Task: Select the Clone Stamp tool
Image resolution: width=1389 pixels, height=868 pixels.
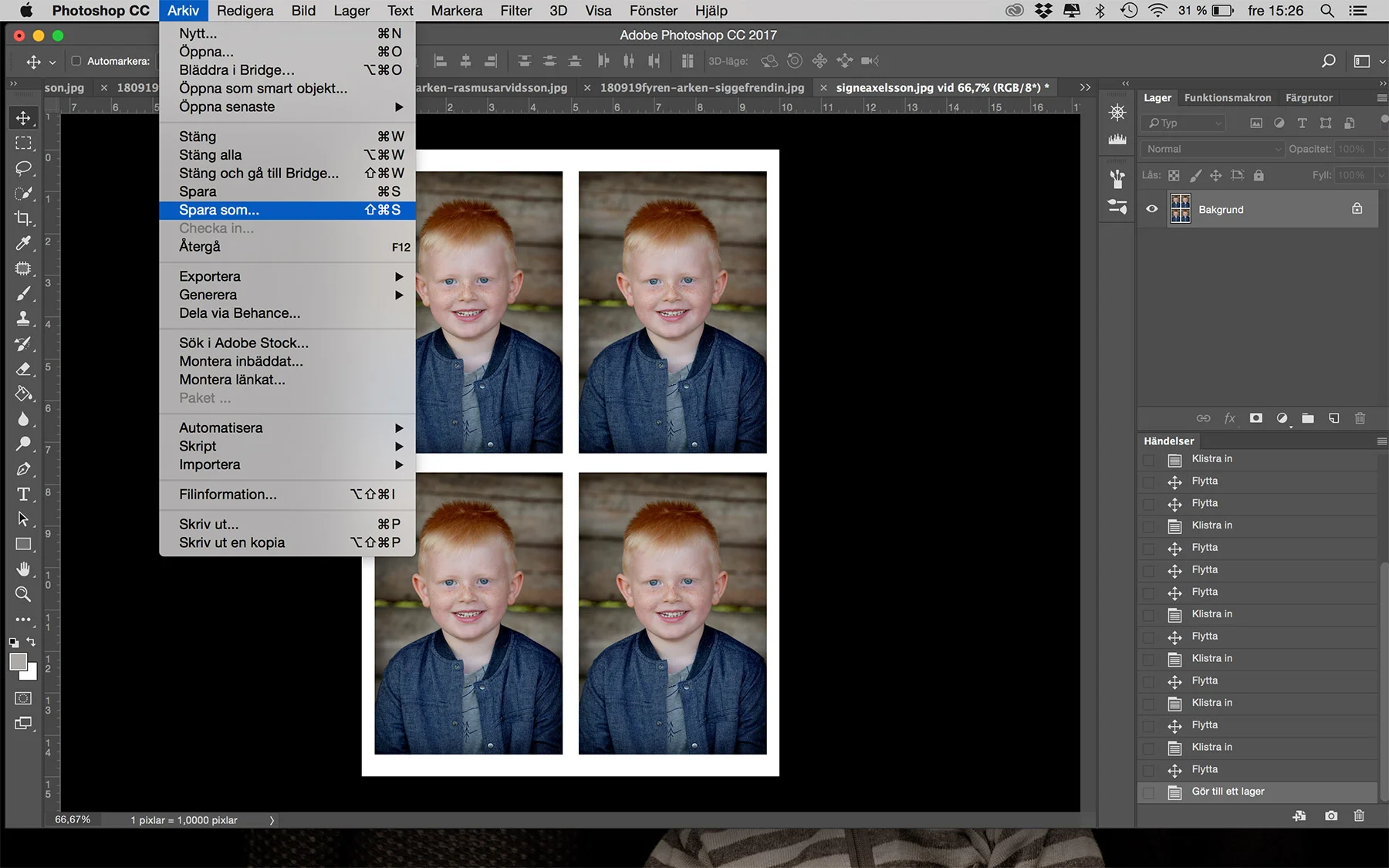Action: tap(23, 318)
